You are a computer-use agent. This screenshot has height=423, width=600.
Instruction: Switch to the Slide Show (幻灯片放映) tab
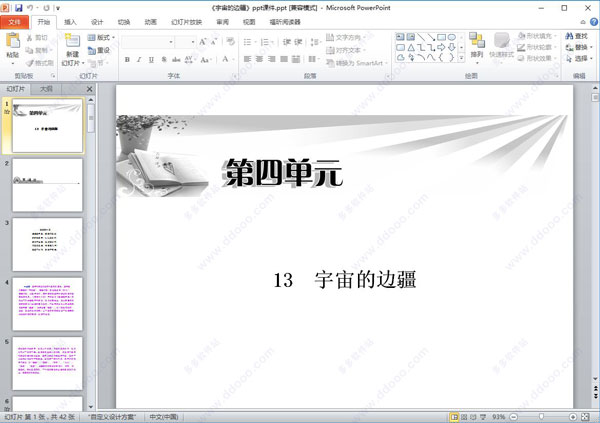pyautogui.click(x=186, y=22)
